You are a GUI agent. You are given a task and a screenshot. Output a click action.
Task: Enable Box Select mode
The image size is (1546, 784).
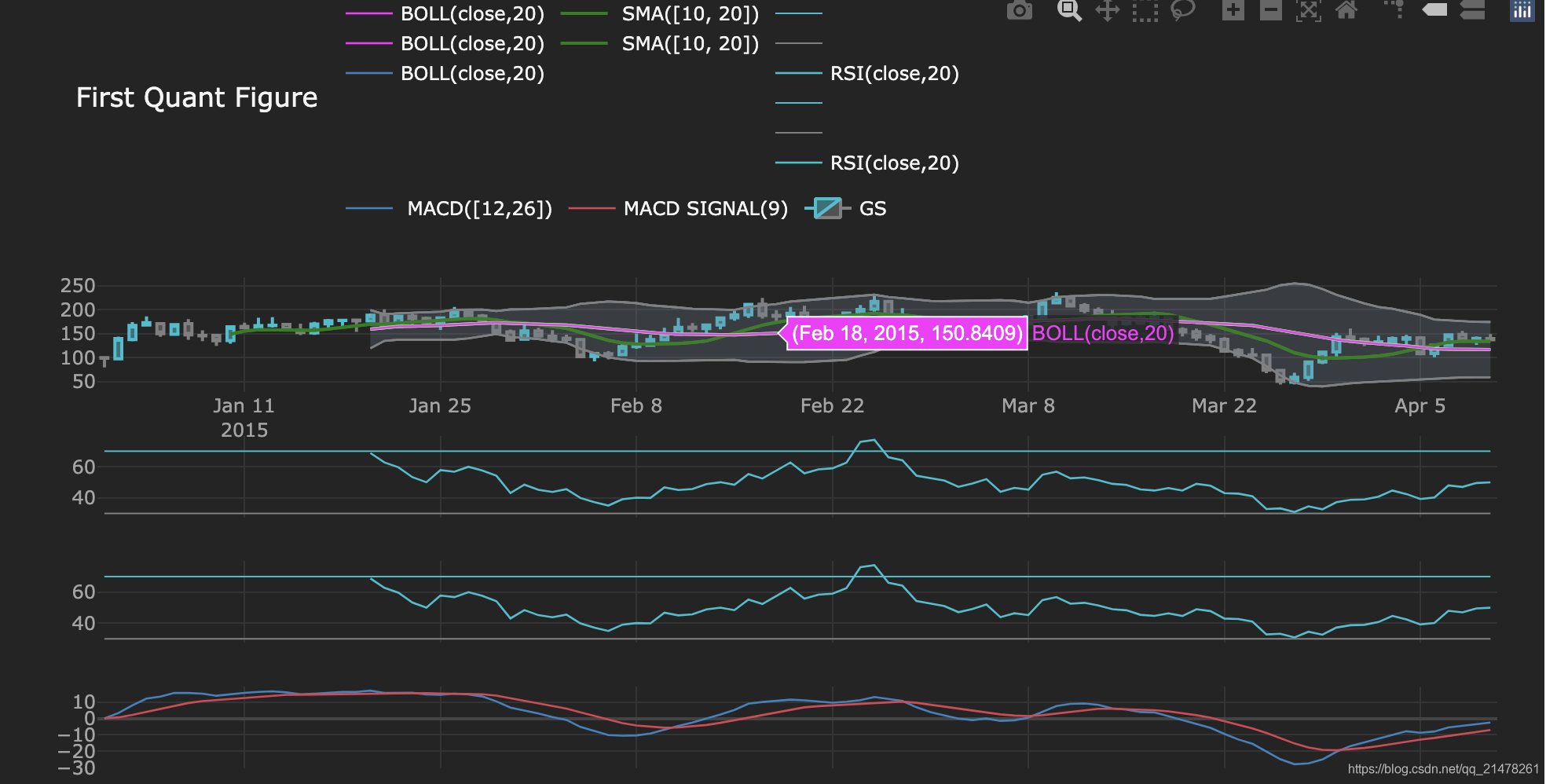[1145, 11]
